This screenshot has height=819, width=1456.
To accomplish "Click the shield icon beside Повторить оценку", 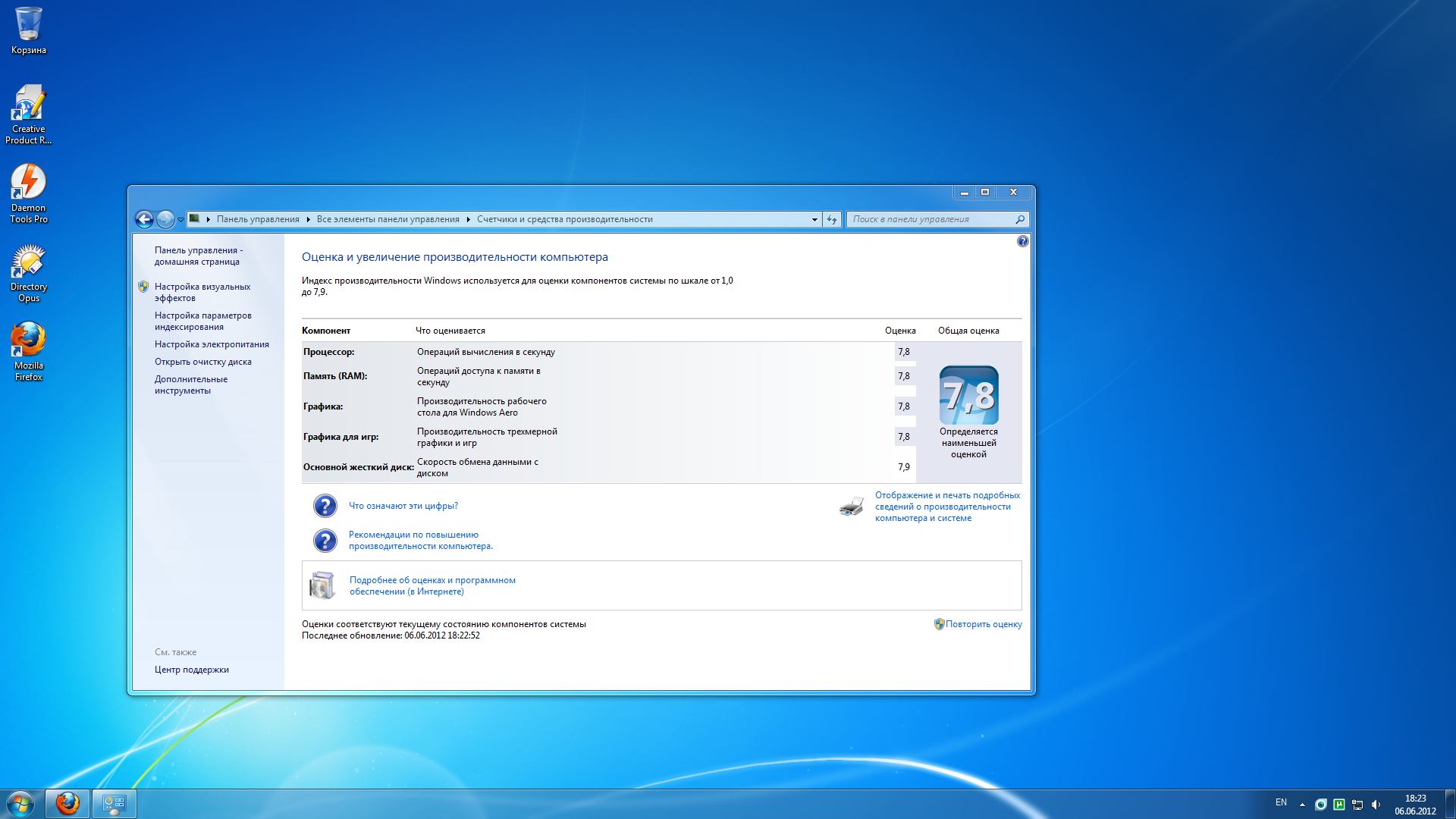I will coord(939,624).
